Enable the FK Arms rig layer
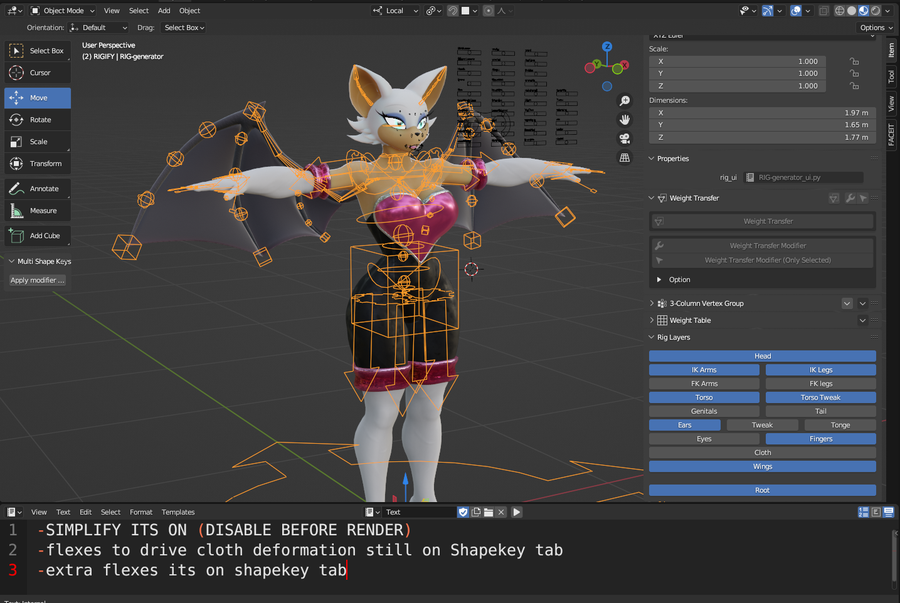 (x=704, y=383)
